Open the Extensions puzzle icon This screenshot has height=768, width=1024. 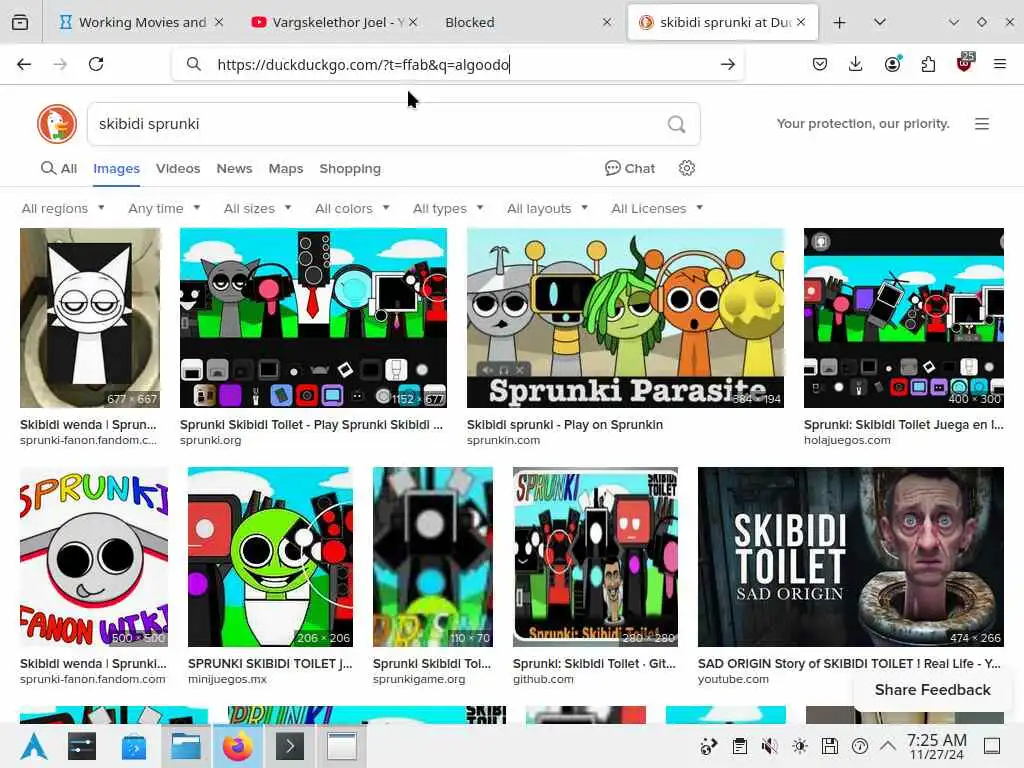click(x=928, y=64)
